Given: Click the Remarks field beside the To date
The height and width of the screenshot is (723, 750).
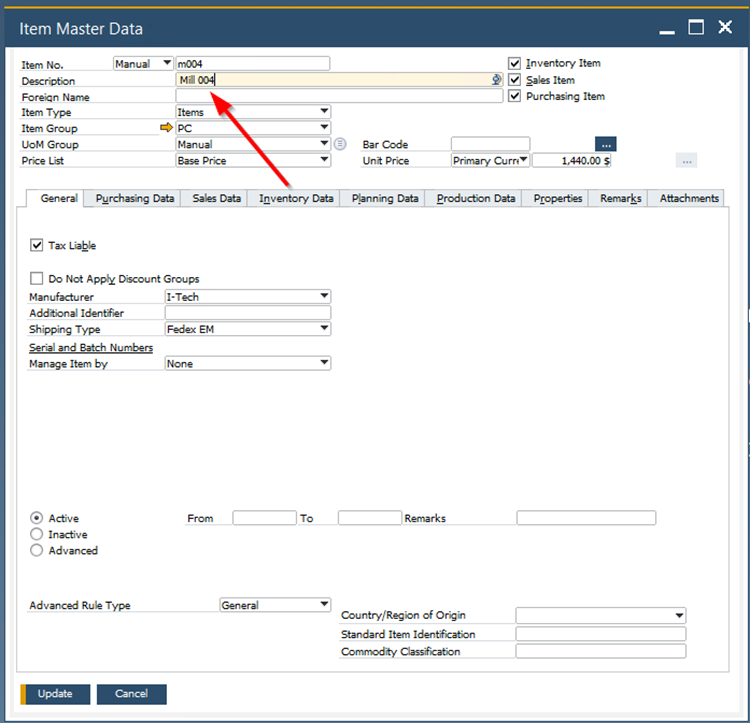Looking at the screenshot, I should pyautogui.click(x=586, y=518).
